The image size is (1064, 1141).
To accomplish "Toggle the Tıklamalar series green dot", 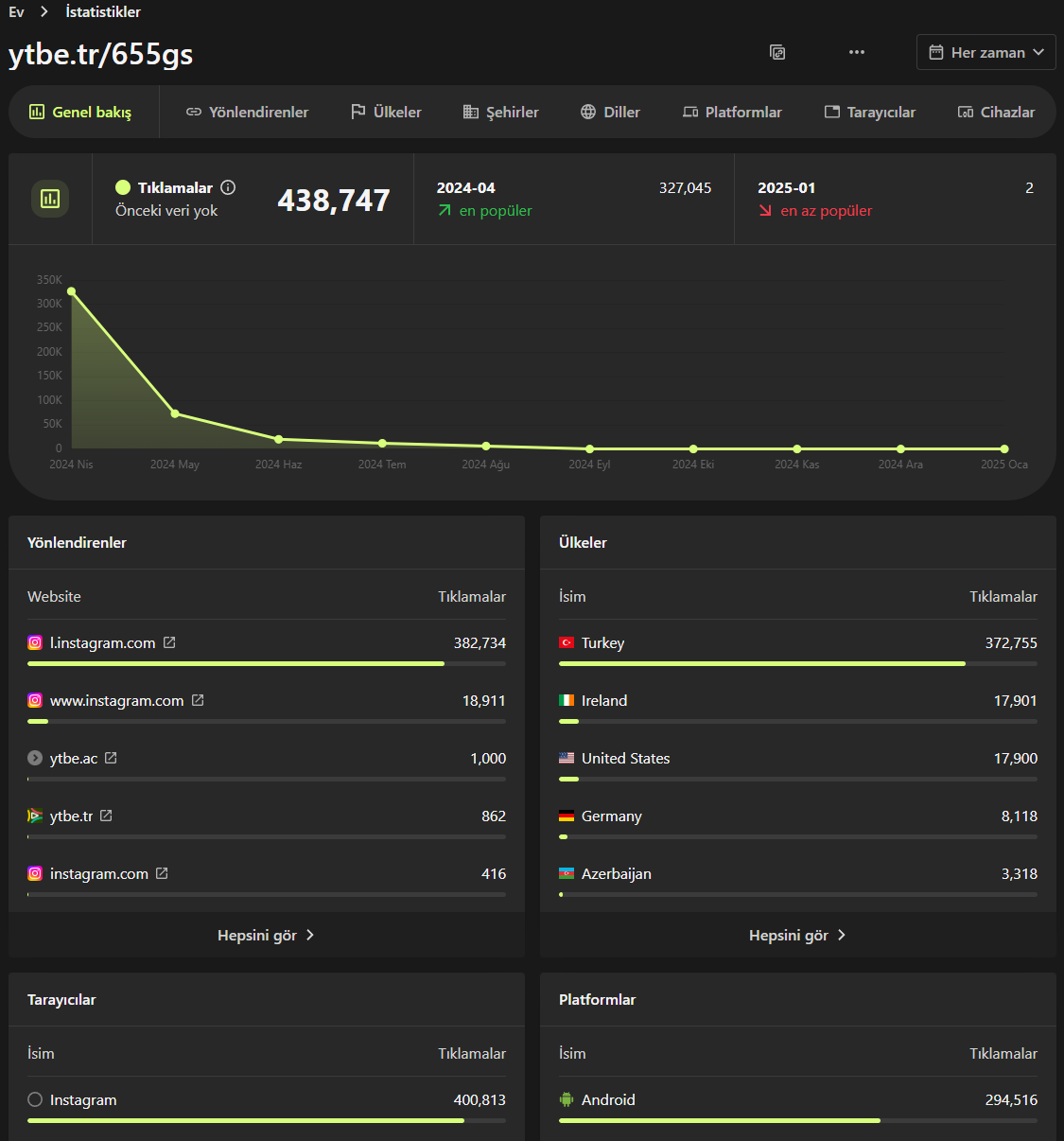I will [x=123, y=187].
